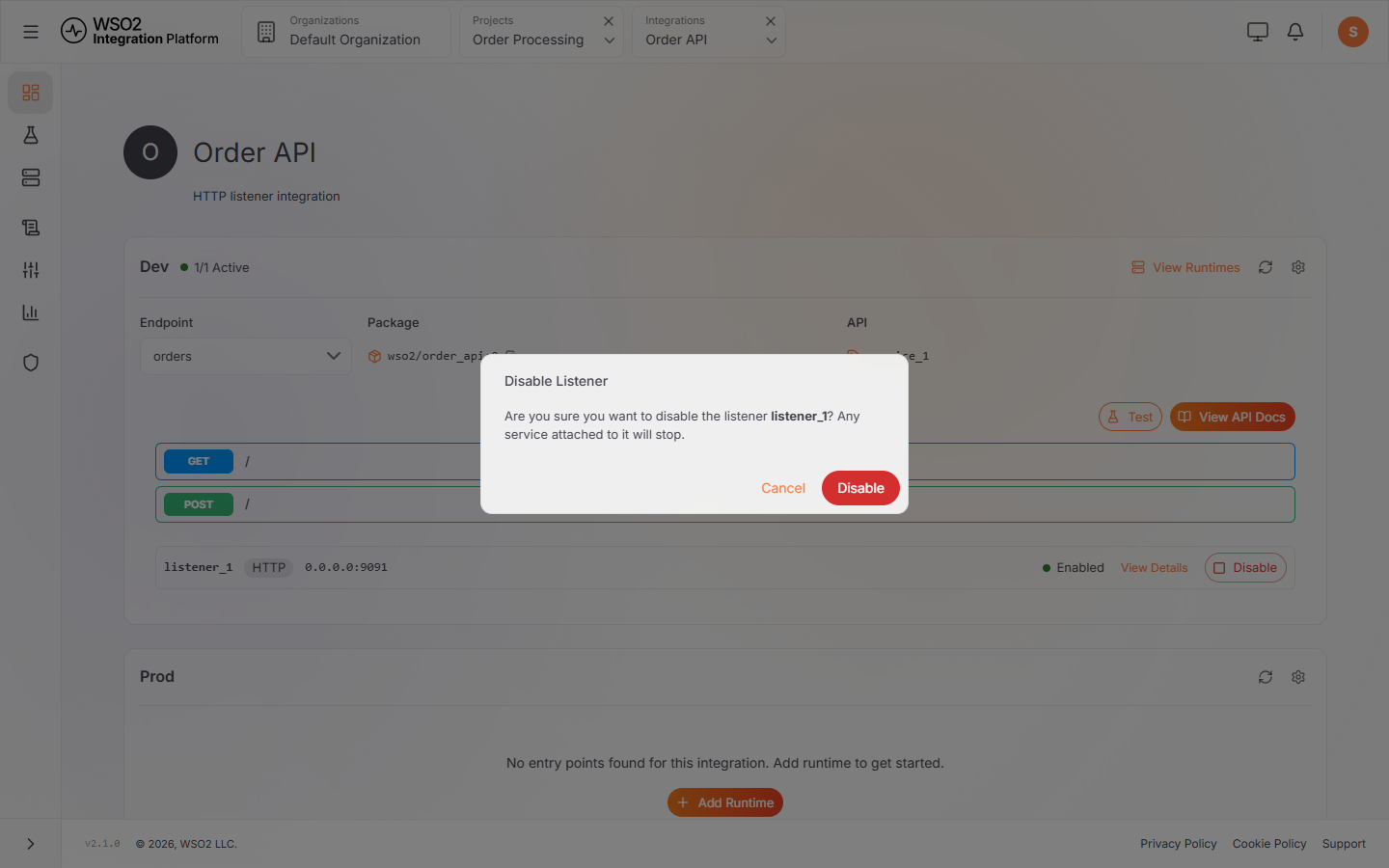1389x868 pixels.
Task: Open the Overview dashboard sidebar icon
Action: click(31, 93)
